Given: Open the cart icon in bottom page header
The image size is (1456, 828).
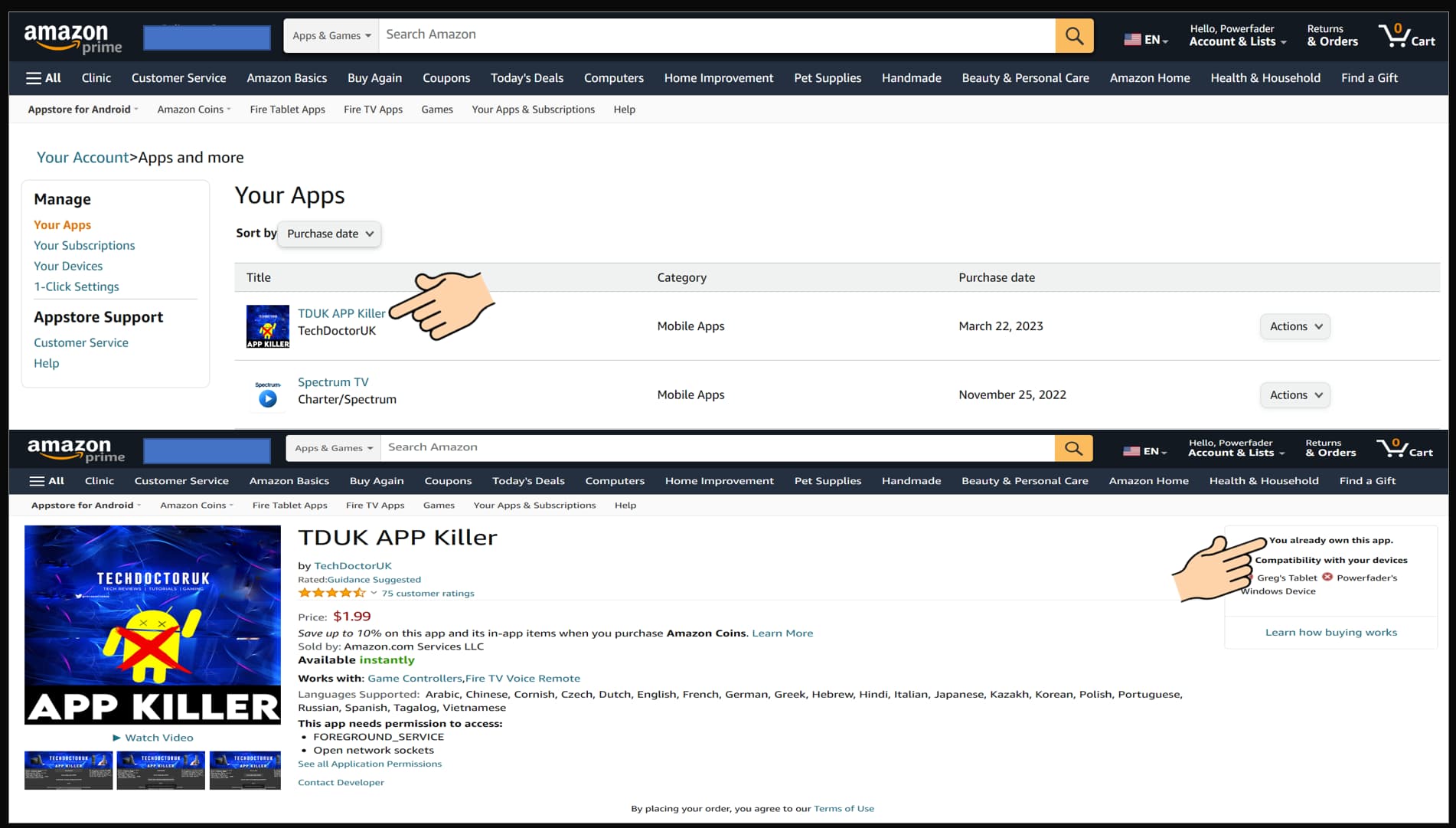Looking at the screenshot, I should (x=1405, y=448).
